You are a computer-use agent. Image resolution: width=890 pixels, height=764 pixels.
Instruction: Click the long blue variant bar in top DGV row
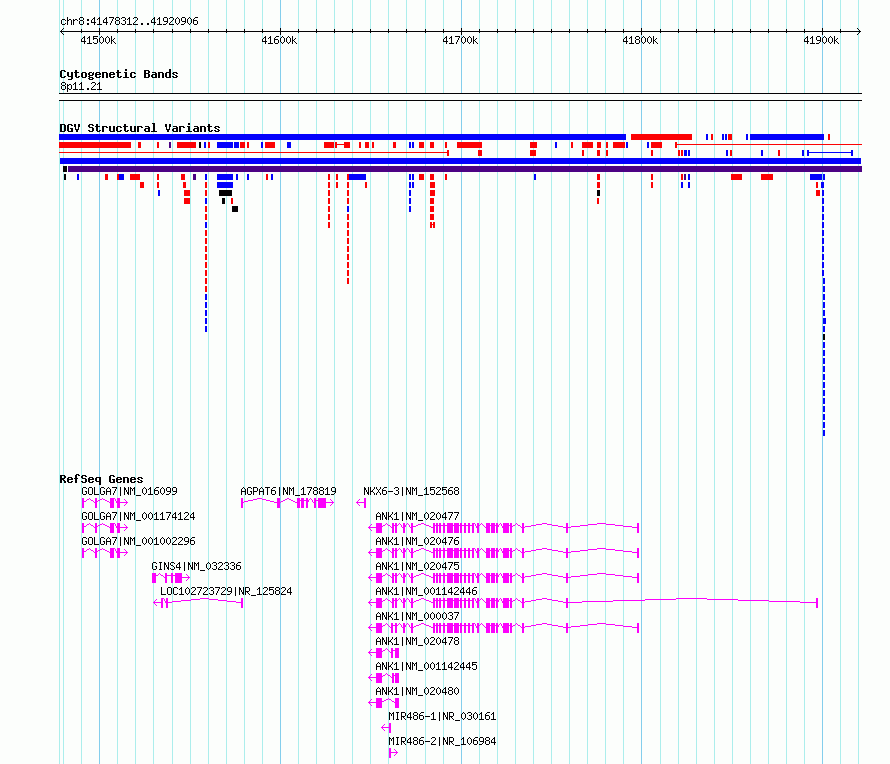pyautogui.click(x=343, y=137)
